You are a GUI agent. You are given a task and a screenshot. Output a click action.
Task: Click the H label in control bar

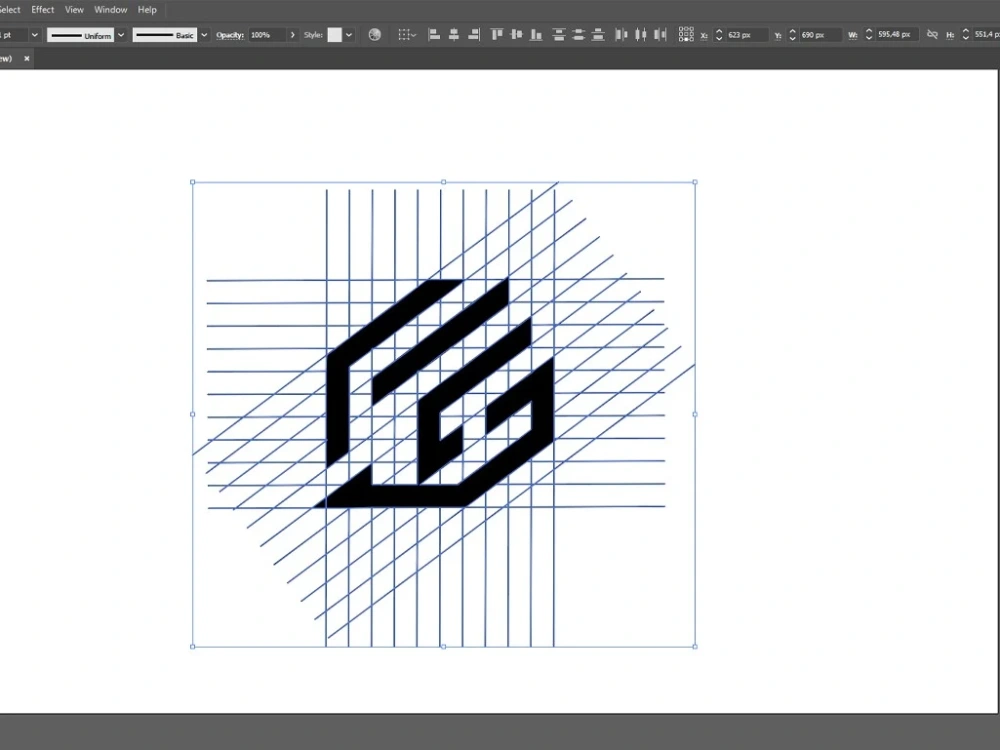[950, 36]
